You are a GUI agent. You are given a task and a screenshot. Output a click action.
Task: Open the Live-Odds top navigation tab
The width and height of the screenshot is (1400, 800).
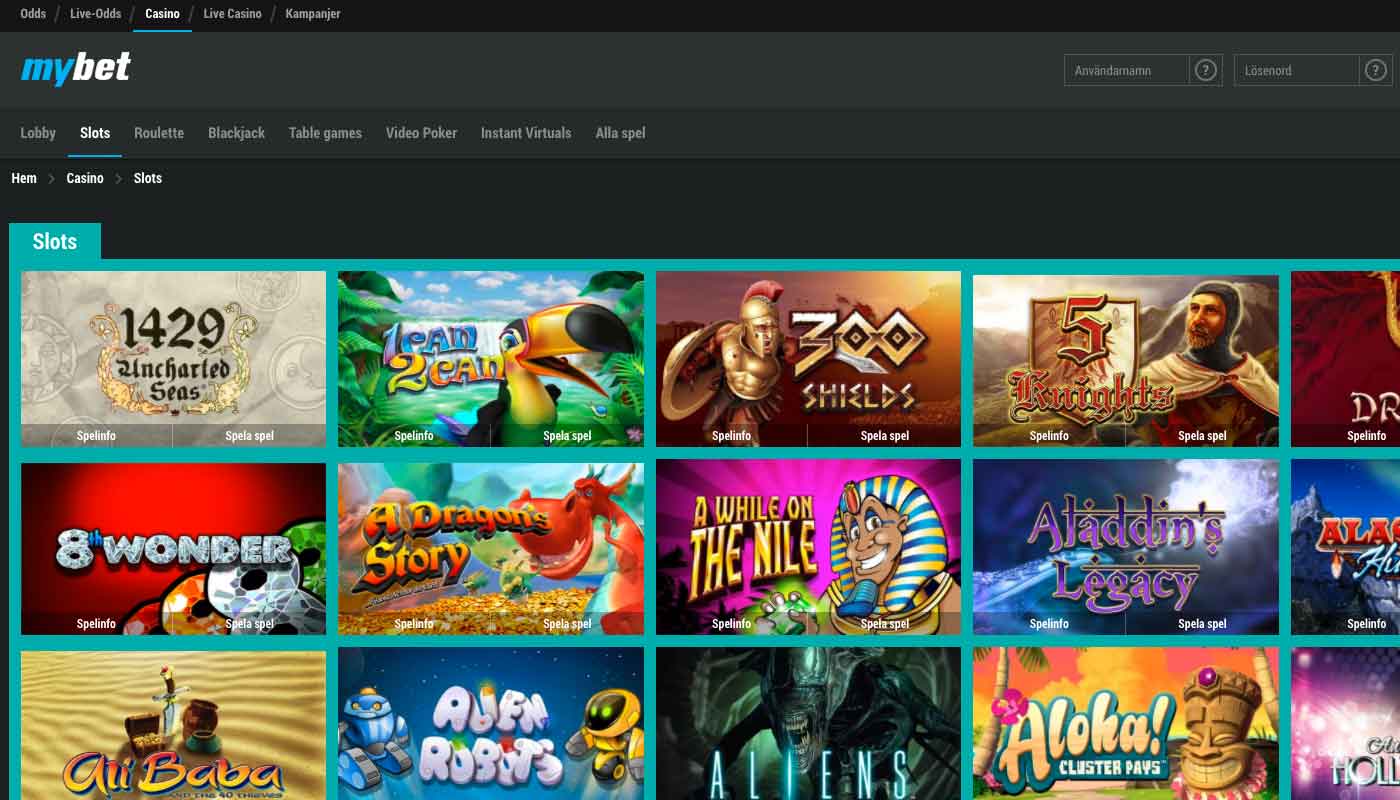96,14
